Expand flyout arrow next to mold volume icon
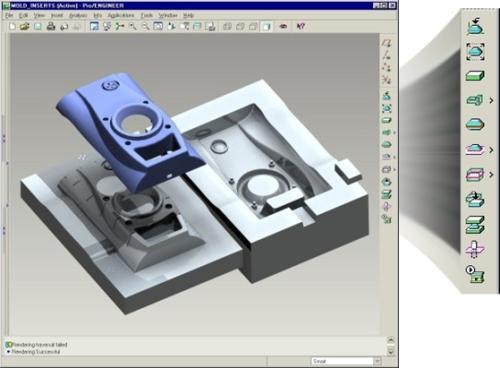The image size is (500, 368). pos(491,174)
